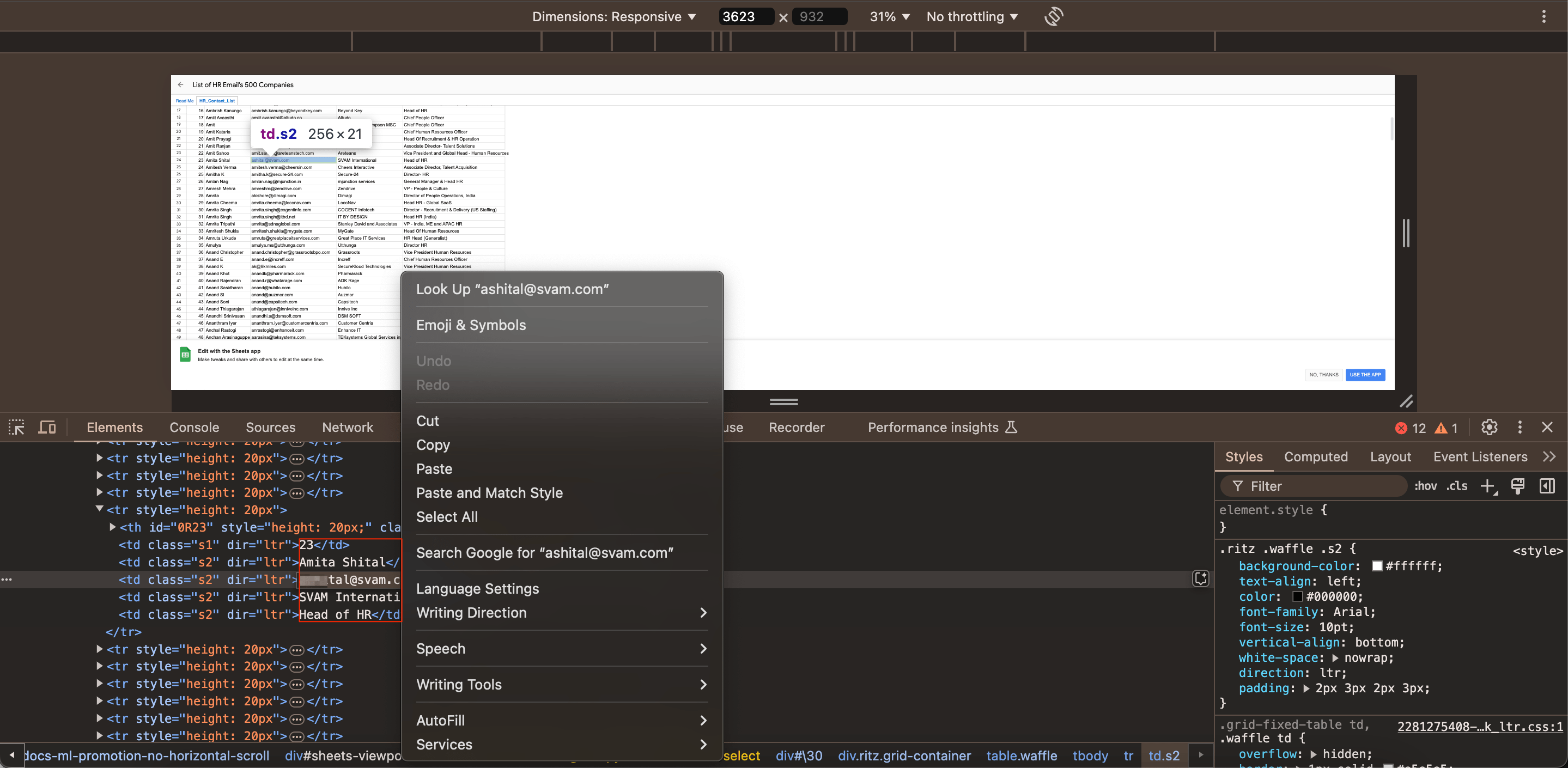The width and height of the screenshot is (1568, 768).
Task: Choose Copy from the context menu
Action: click(x=433, y=445)
